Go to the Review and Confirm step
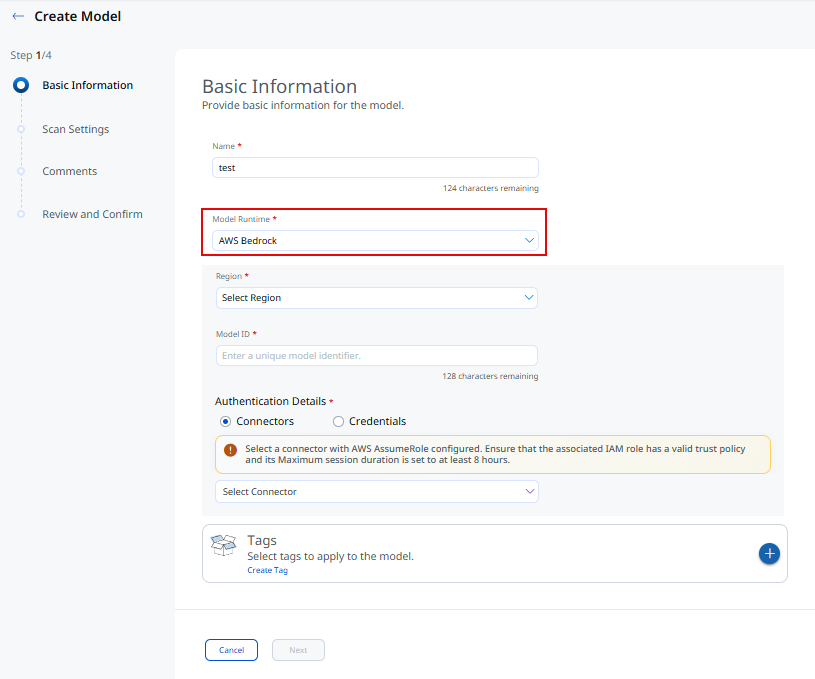815x679 pixels. 93,214
